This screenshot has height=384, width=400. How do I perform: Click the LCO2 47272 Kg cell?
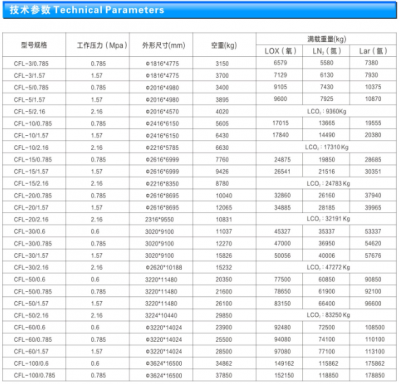coord(327,267)
